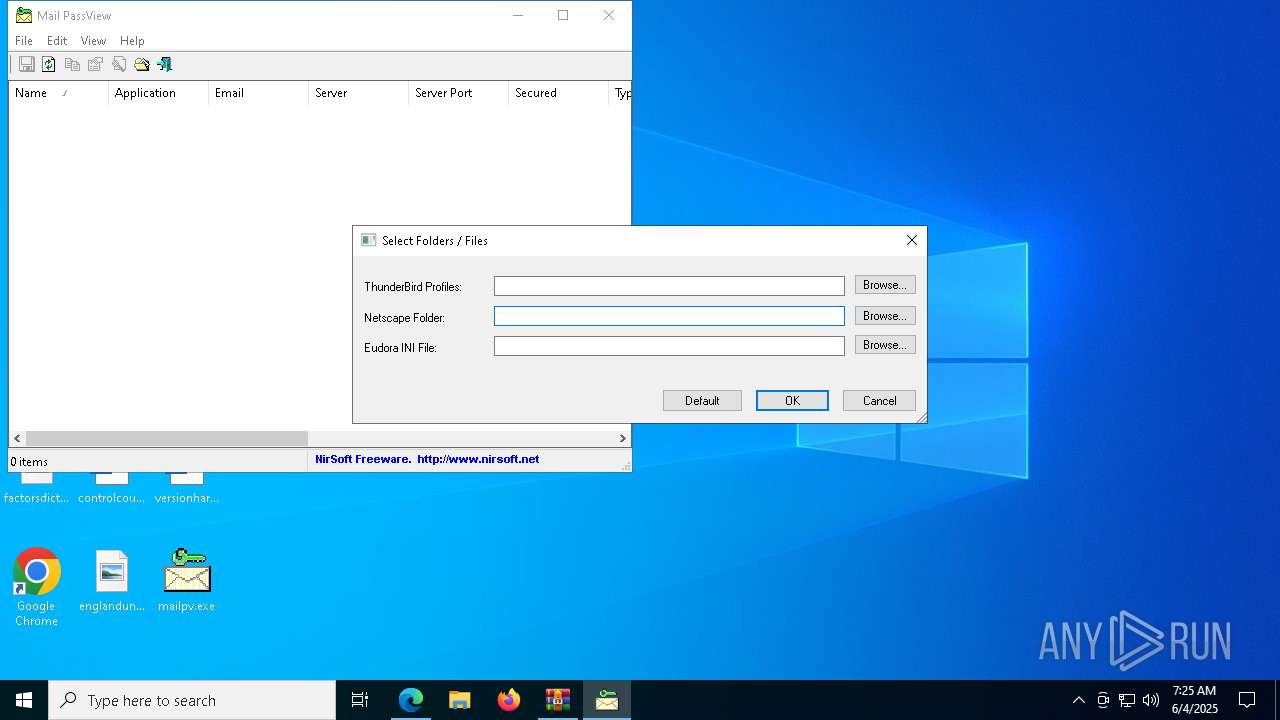Open File Explorer from the taskbar

460,700
